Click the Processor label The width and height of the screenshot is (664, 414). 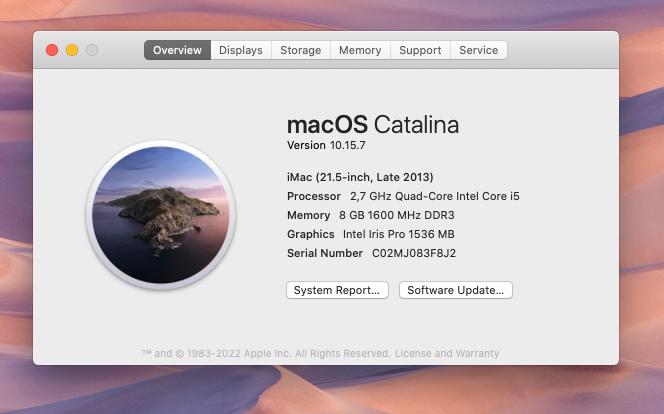(x=314, y=196)
